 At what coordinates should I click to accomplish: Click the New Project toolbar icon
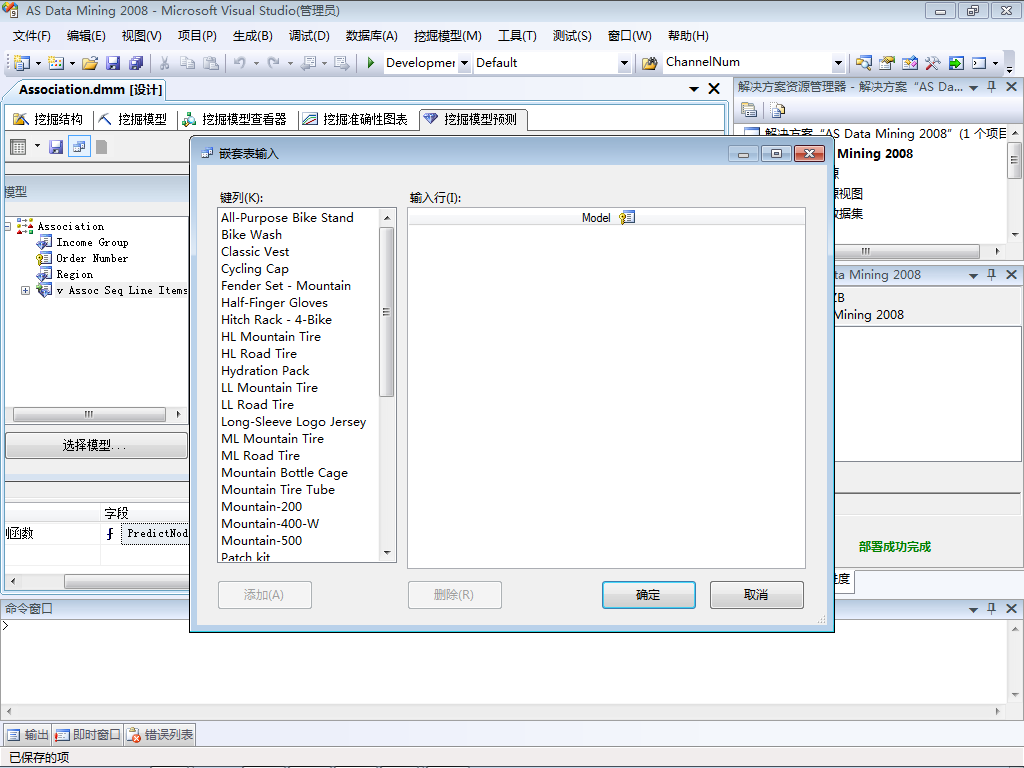point(22,63)
